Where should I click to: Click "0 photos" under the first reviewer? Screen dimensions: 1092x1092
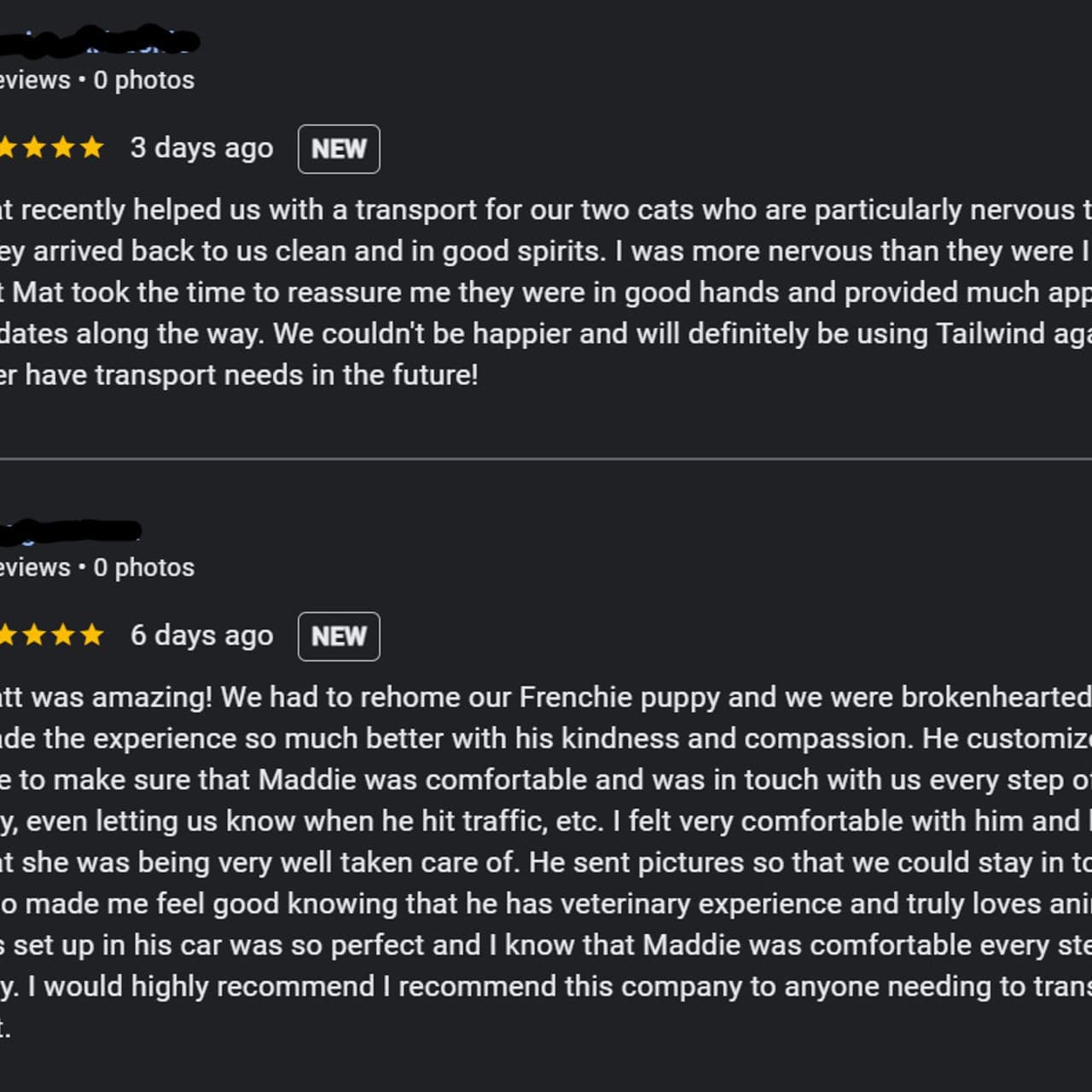144,80
